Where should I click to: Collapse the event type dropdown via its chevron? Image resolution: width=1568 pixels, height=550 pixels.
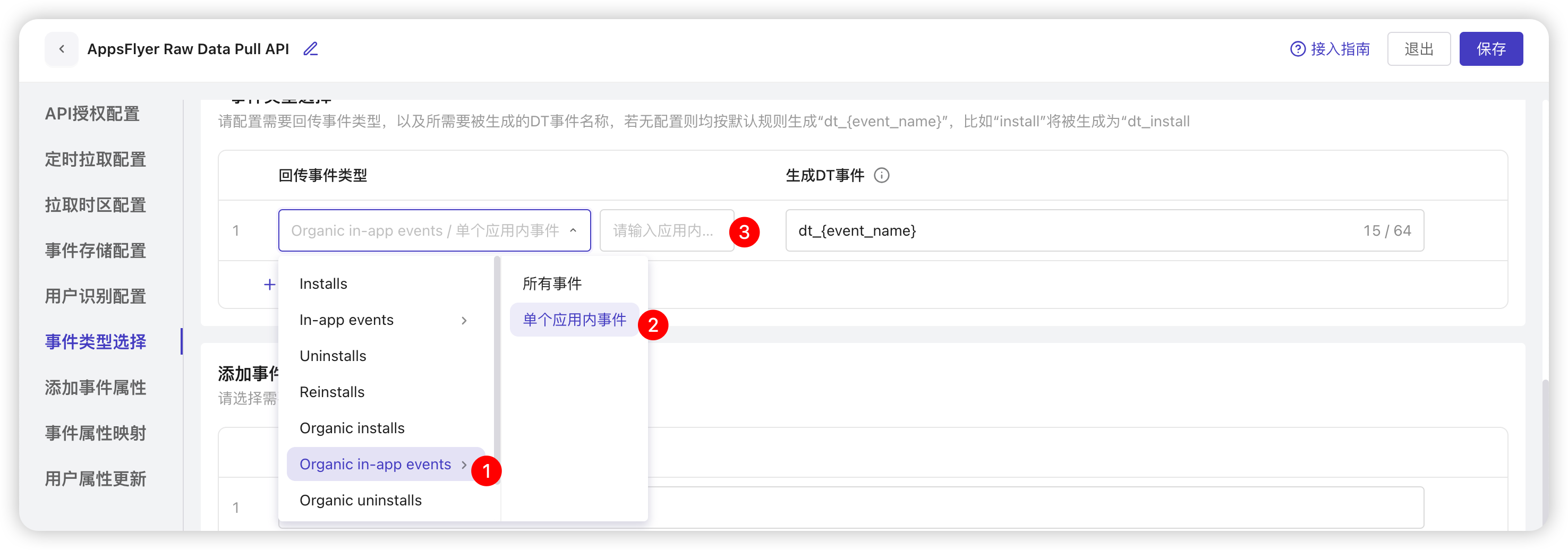[x=573, y=230]
